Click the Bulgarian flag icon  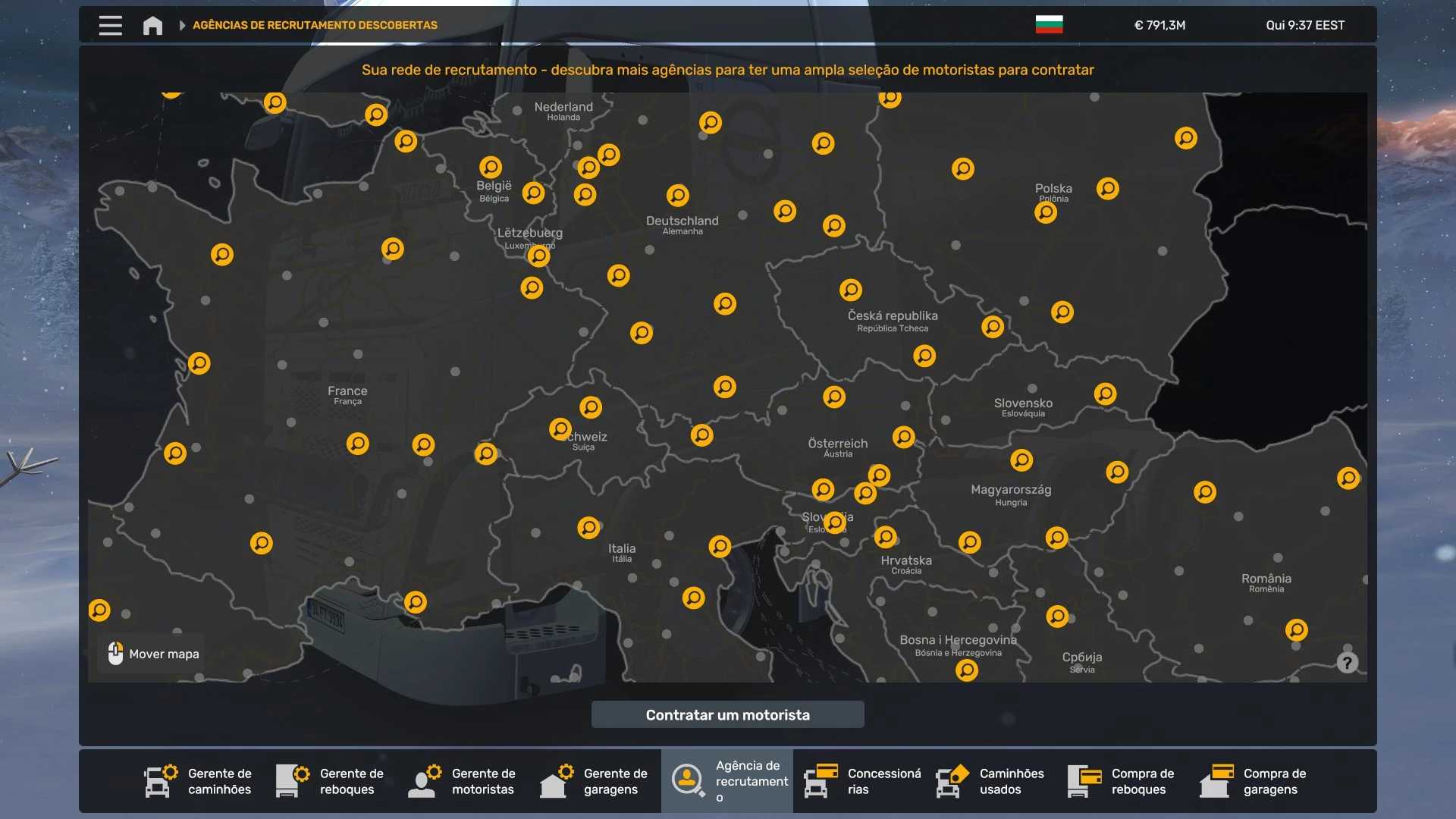tap(1049, 24)
